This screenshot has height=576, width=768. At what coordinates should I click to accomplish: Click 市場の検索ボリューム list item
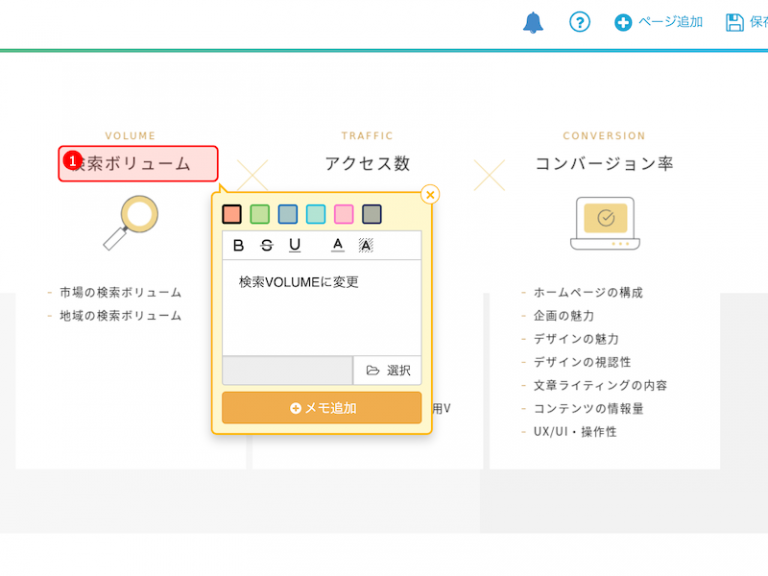(120, 292)
